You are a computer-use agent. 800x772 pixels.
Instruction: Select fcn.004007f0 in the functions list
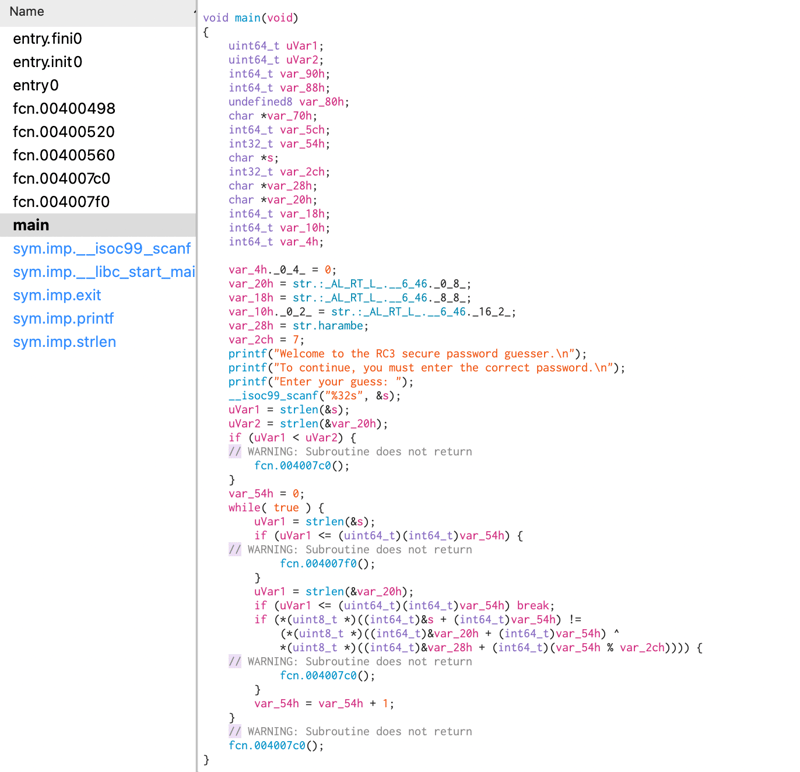[x=61, y=202]
